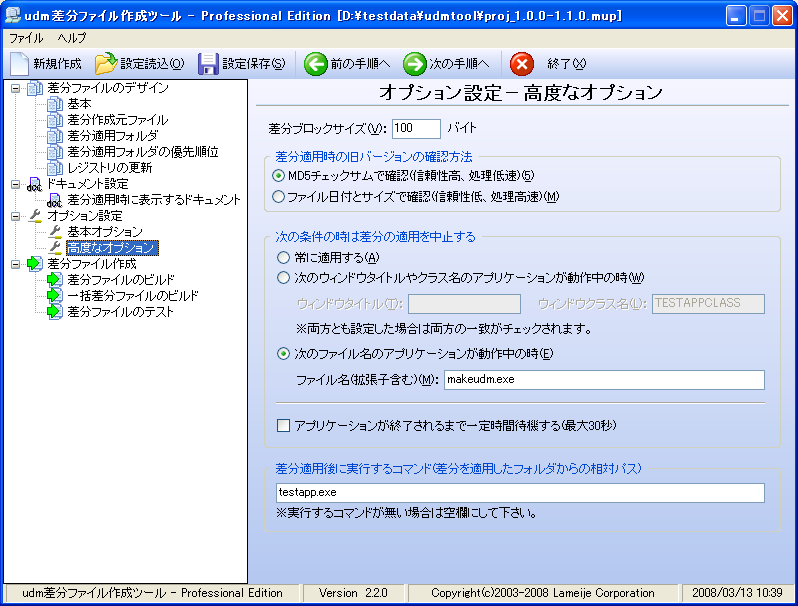
Task: Open 差分ファイルのテスト in the tree
Action: 120,312
